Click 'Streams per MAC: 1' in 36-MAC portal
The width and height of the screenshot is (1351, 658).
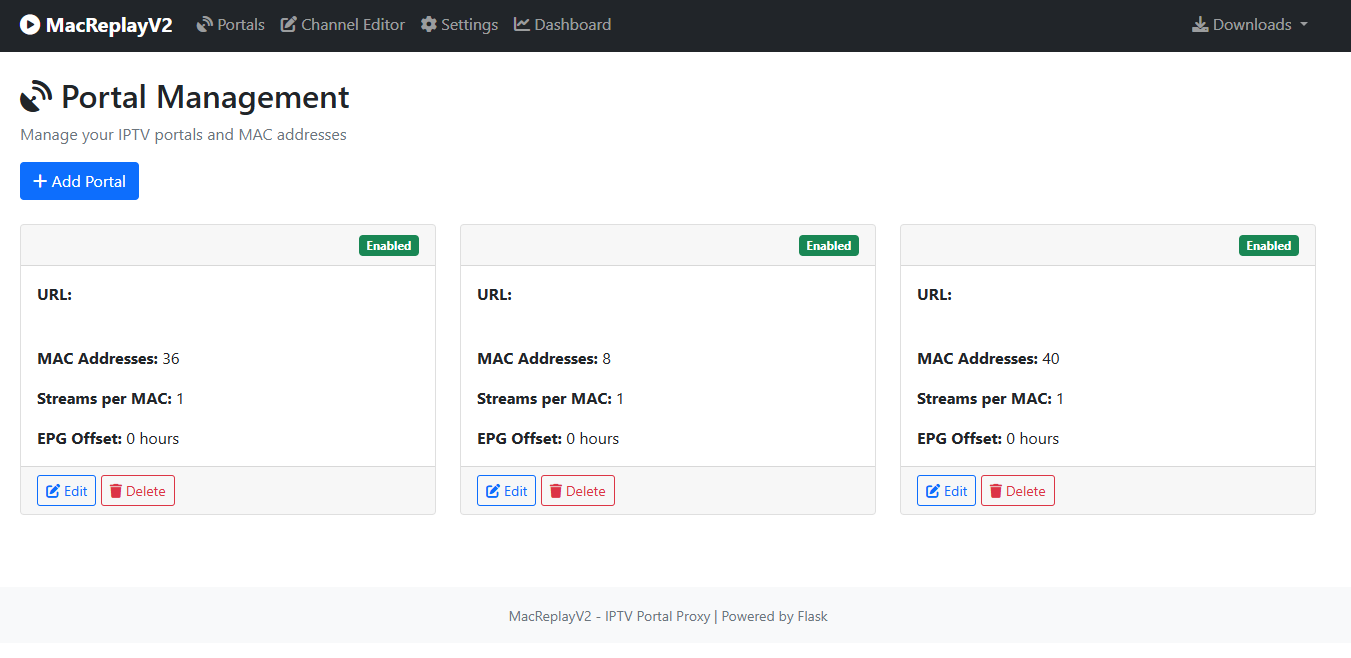coord(110,398)
